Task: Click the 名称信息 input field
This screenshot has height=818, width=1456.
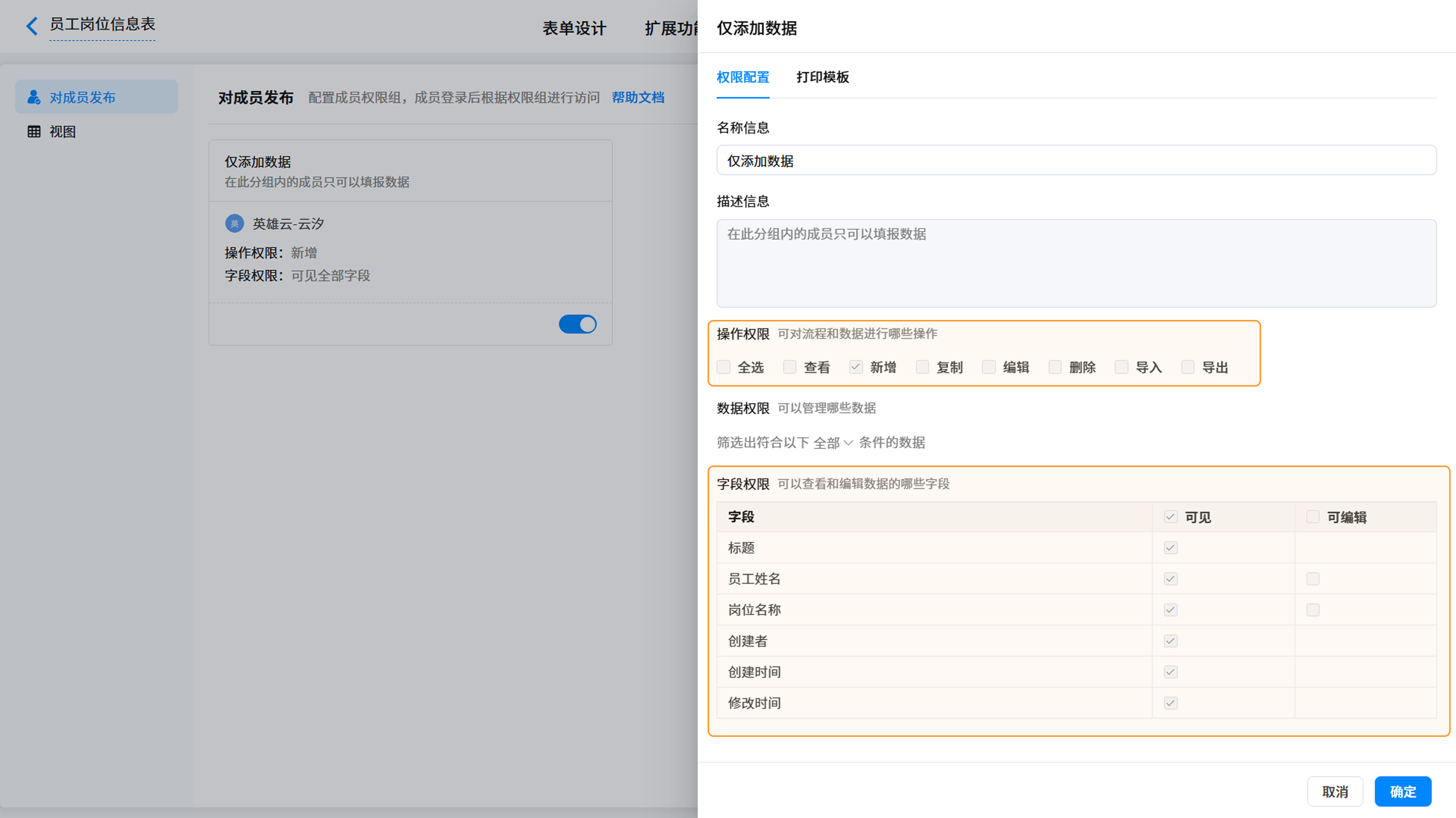Action: (1076, 160)
